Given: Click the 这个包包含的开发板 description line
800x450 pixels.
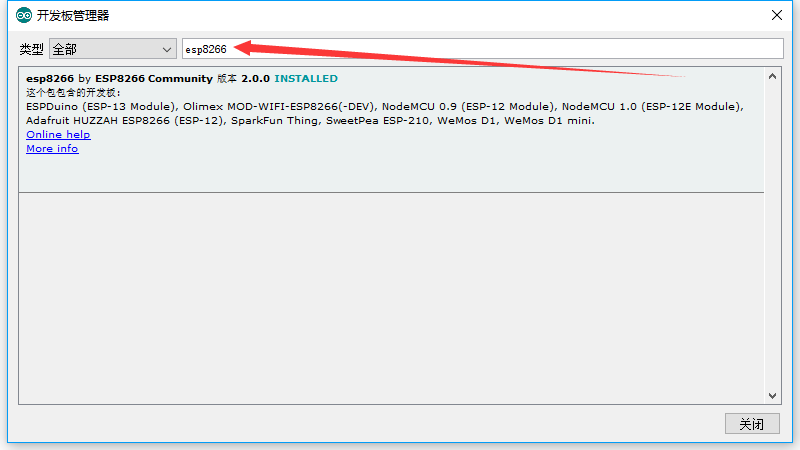Looking at the screenshot, I should [72, 92].
